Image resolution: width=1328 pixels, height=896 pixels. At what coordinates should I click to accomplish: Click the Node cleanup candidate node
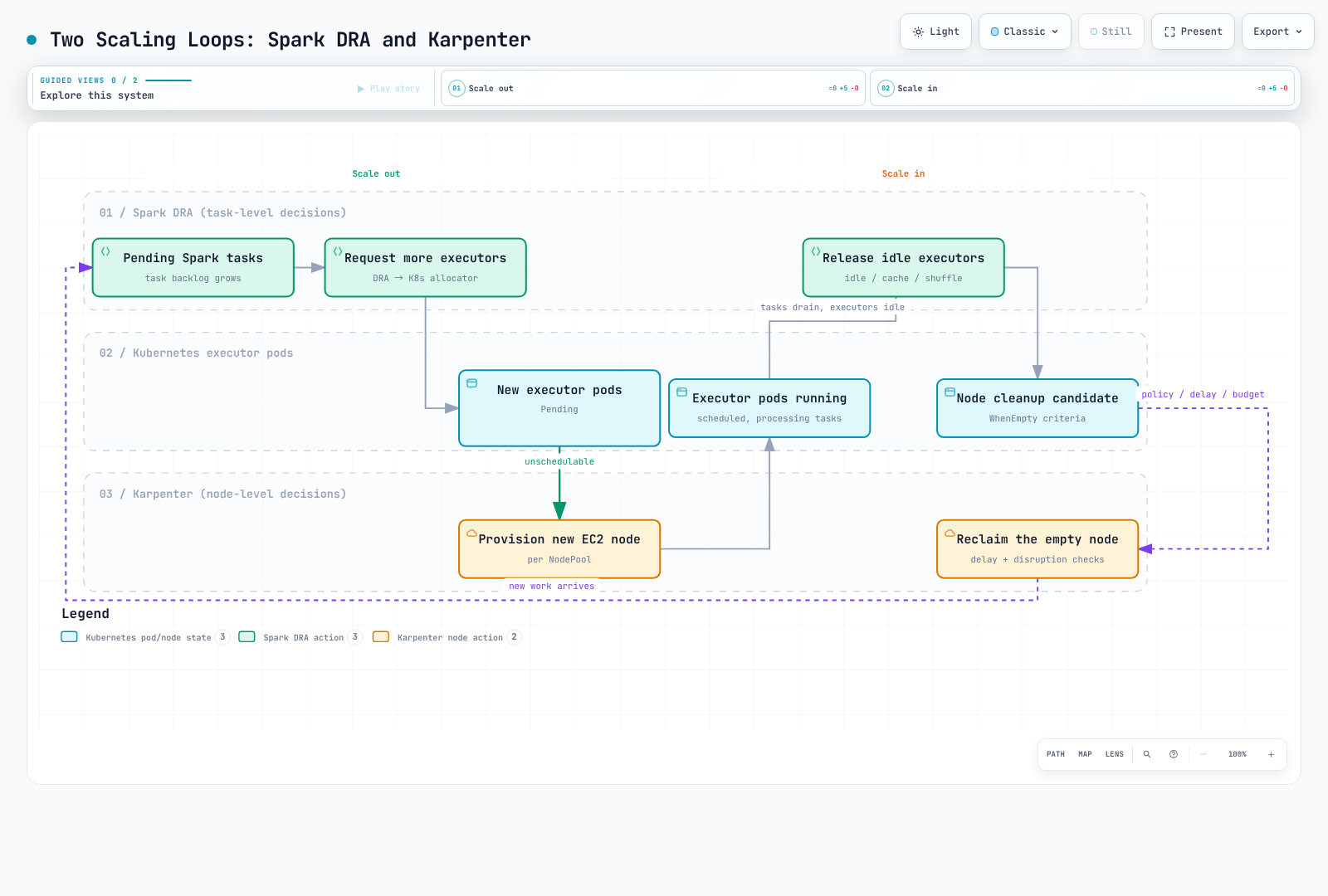coord(1037,408)
